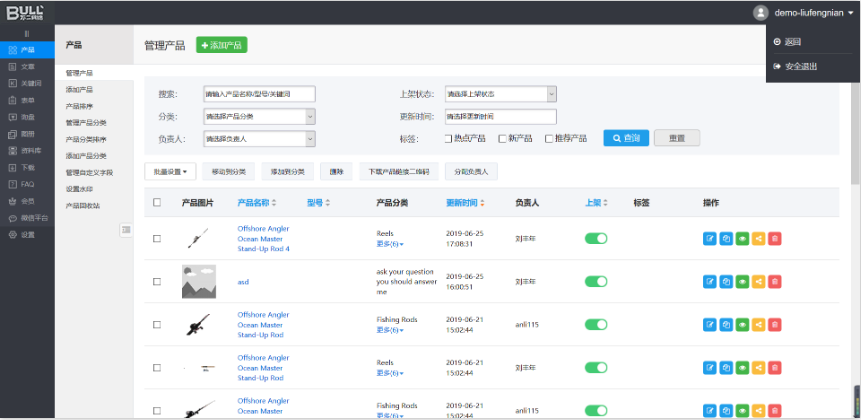Click edit icon for first product row
This screenshot has width=861, height=420.
click(710, 239)
